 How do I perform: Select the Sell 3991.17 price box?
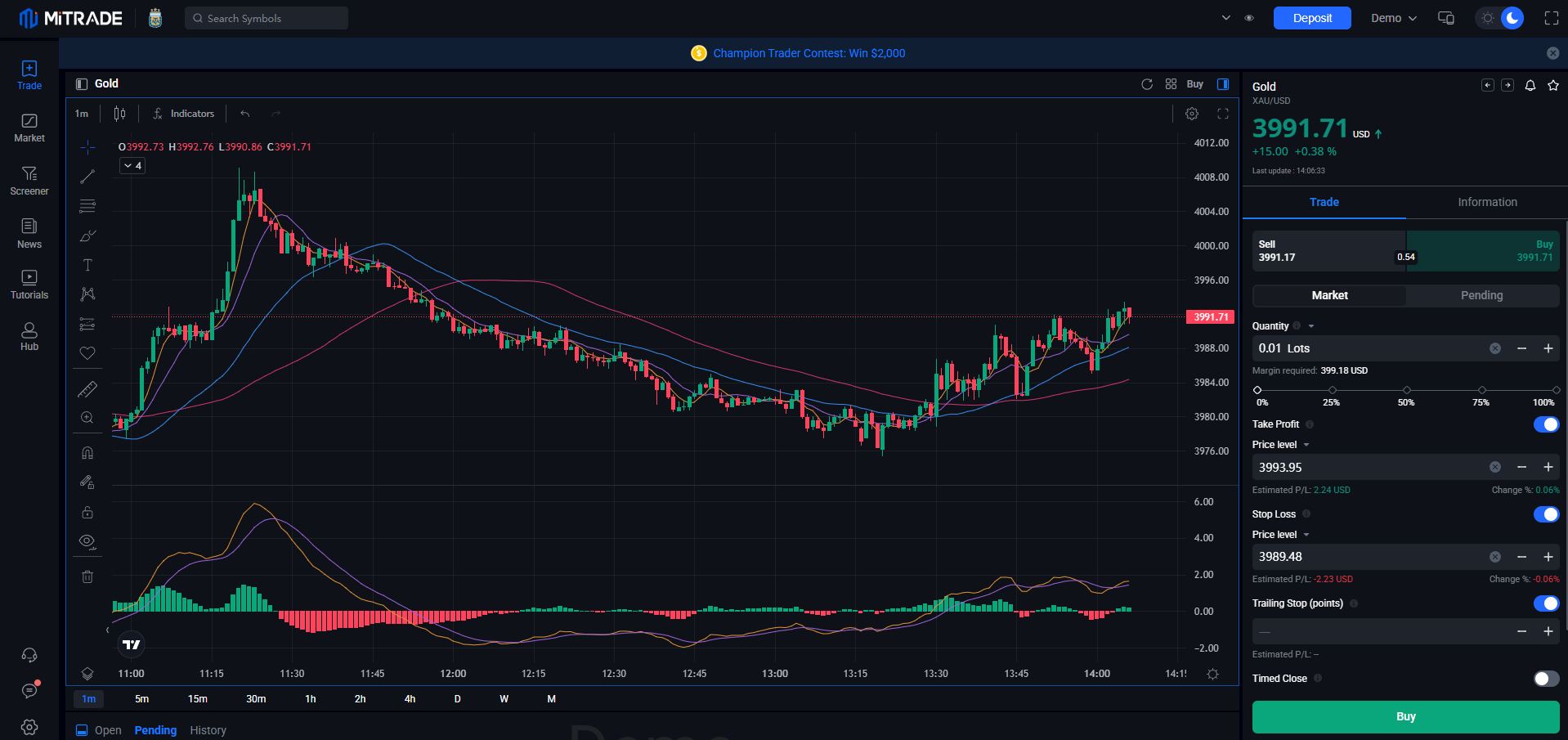[1328, 250]
